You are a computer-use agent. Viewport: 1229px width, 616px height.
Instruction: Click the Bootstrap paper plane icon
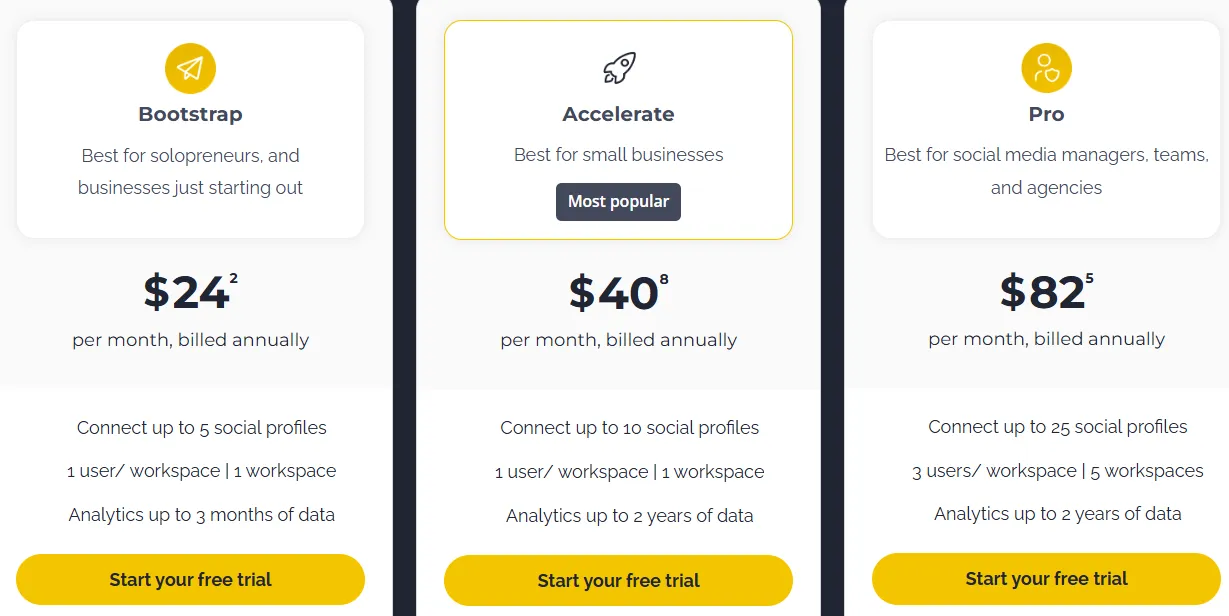point(190,68)
